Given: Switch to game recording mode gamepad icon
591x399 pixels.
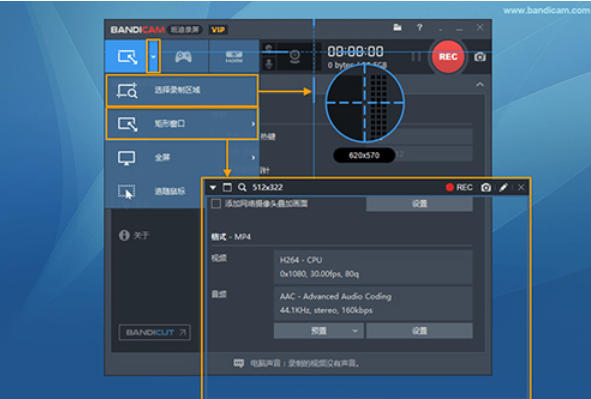Looking at the screenshot, I should click(x=184, y=57).
